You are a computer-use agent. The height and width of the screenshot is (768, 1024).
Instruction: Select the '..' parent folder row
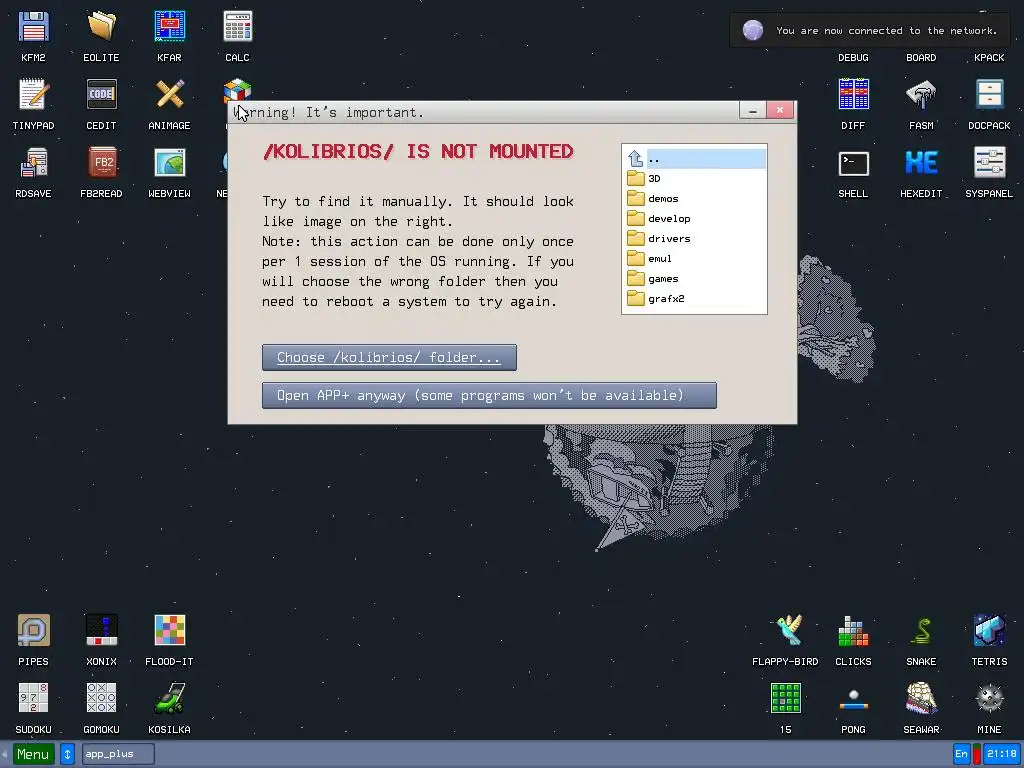pos(695,159)
